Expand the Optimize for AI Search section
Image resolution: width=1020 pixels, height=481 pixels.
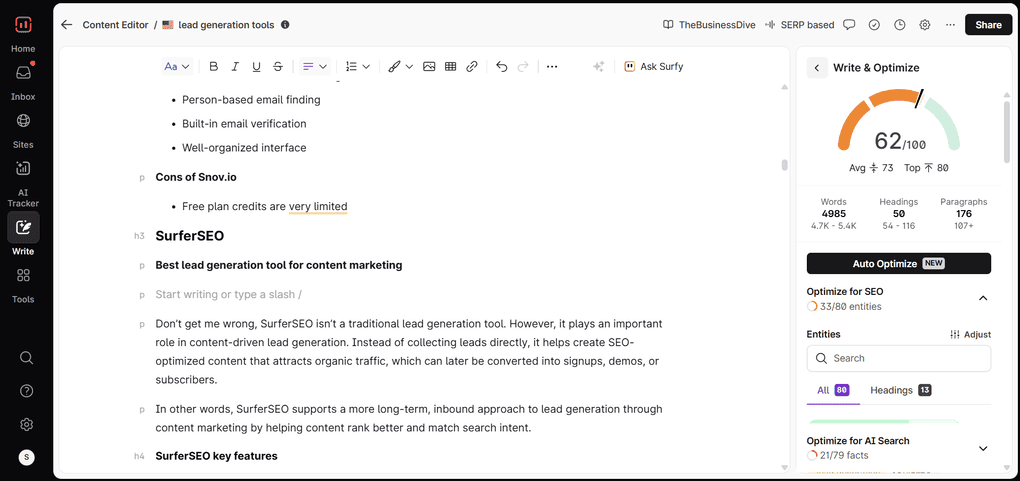pyautogui.click(x=983, y=448)
